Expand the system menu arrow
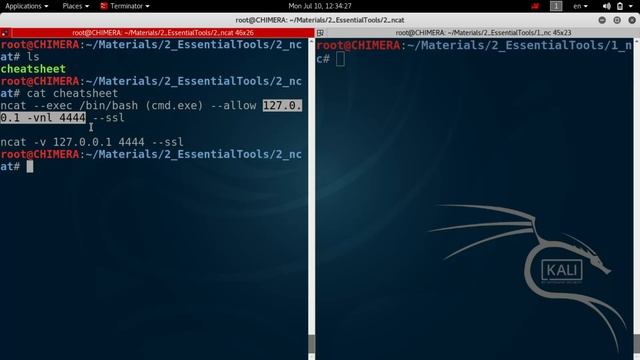The height and width of the screenshot is (360, 640). tap(631, 6)
